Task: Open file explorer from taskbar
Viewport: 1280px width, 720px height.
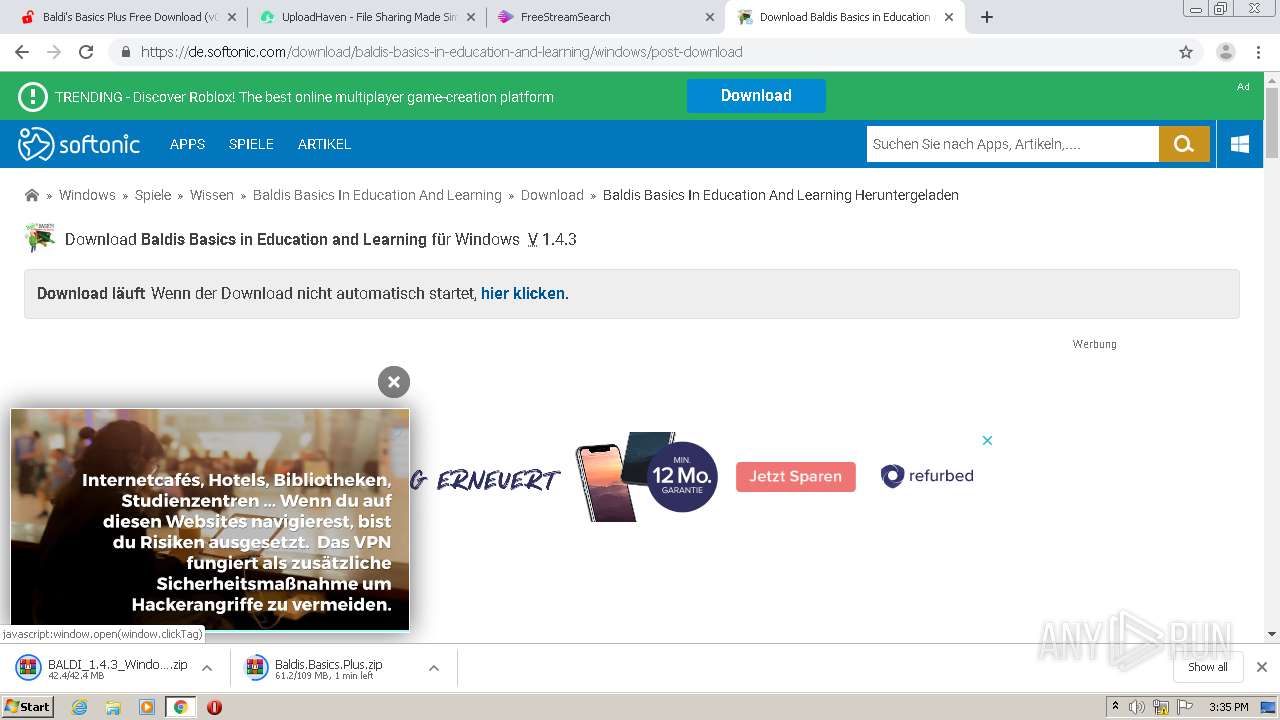Action: pyautogui.click(x=113, y=707)
